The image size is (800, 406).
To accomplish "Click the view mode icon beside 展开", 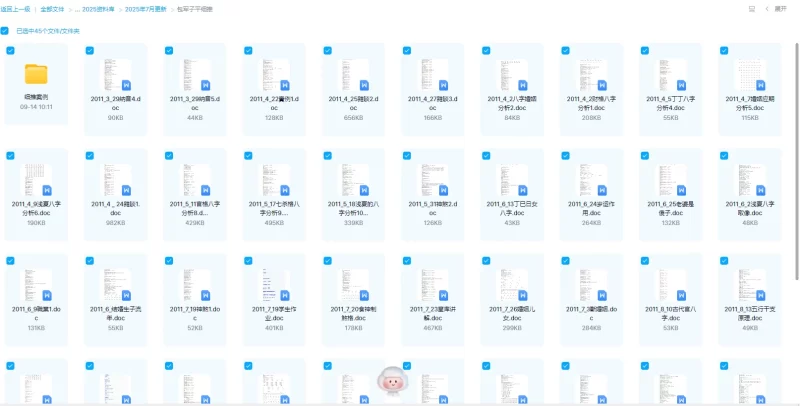I will (x=751, y=8).
